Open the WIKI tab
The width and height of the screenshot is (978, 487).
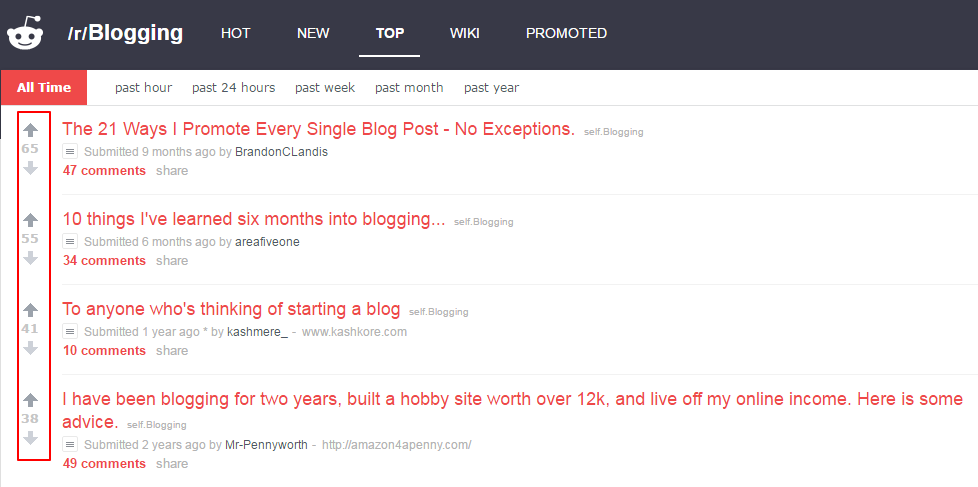(465, 33)
